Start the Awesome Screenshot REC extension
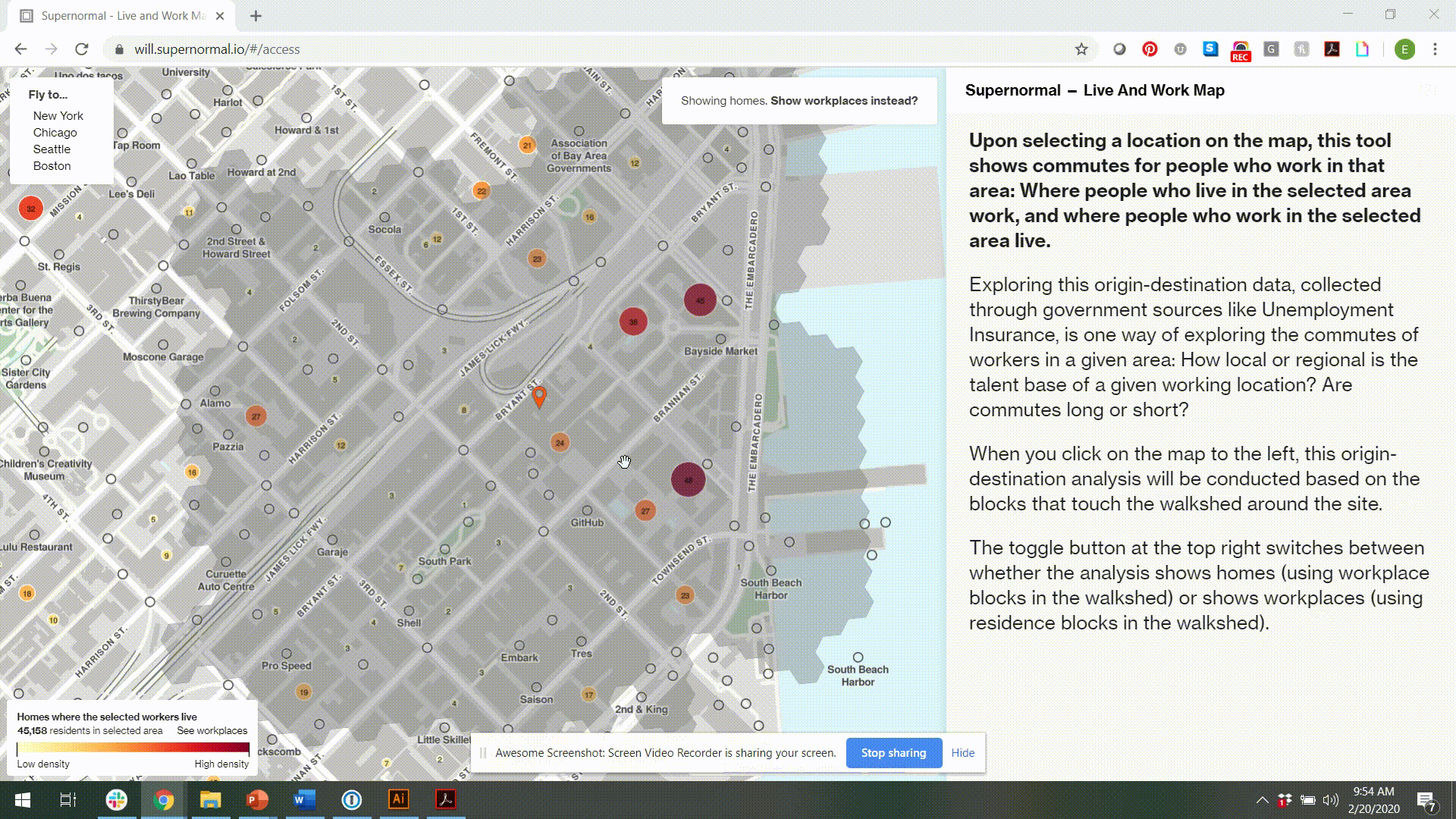 pyautogui.click(x=1241, y=49)
